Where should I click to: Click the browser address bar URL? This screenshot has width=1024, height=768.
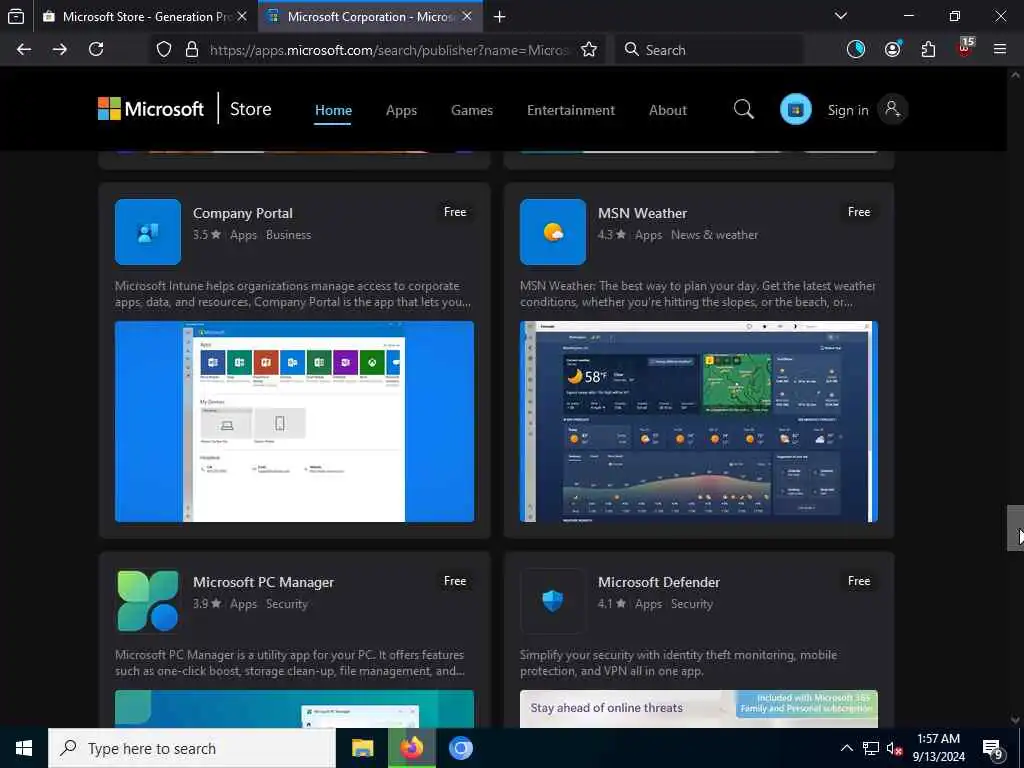389,50
